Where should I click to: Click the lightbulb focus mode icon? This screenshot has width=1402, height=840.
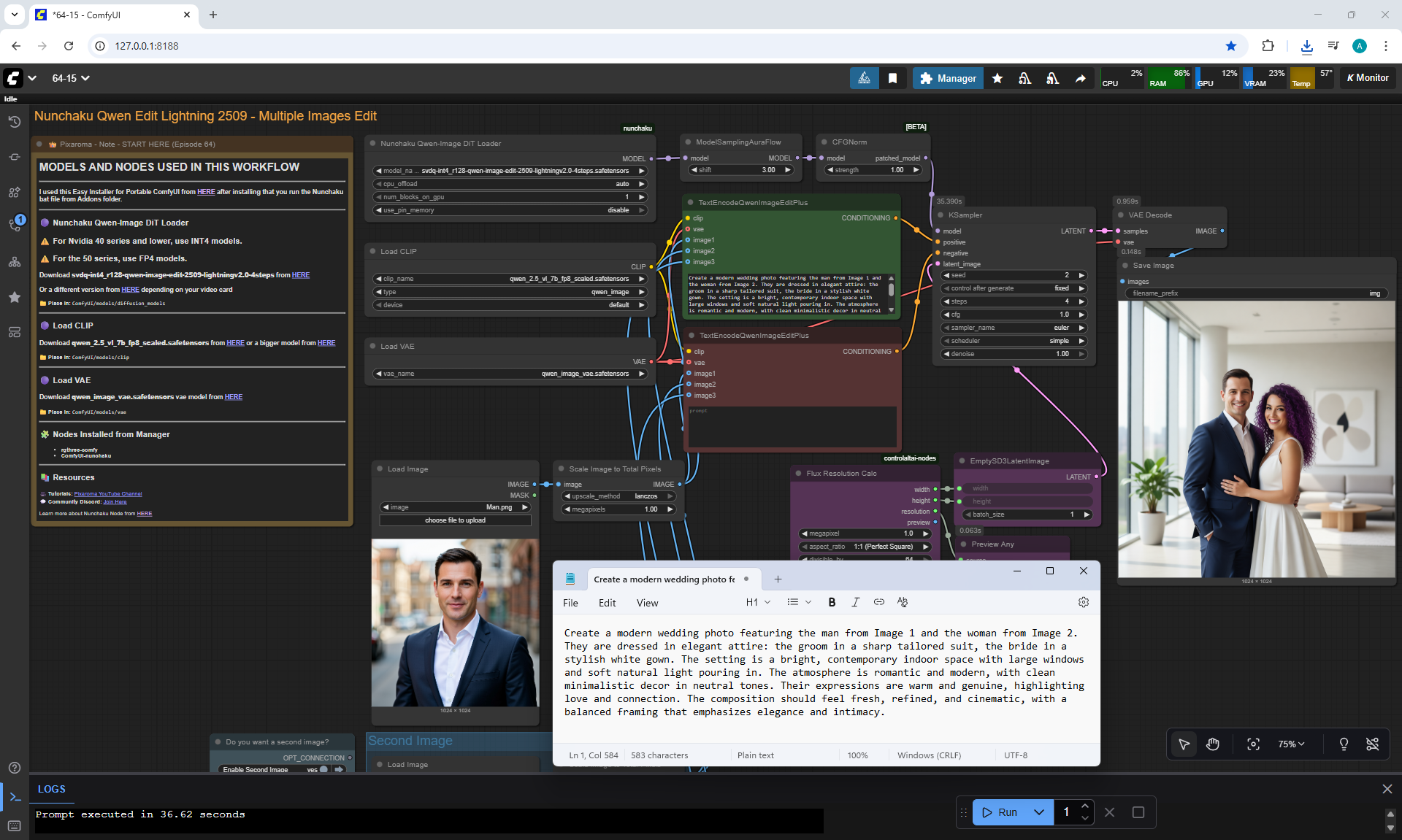[1343, 744]
